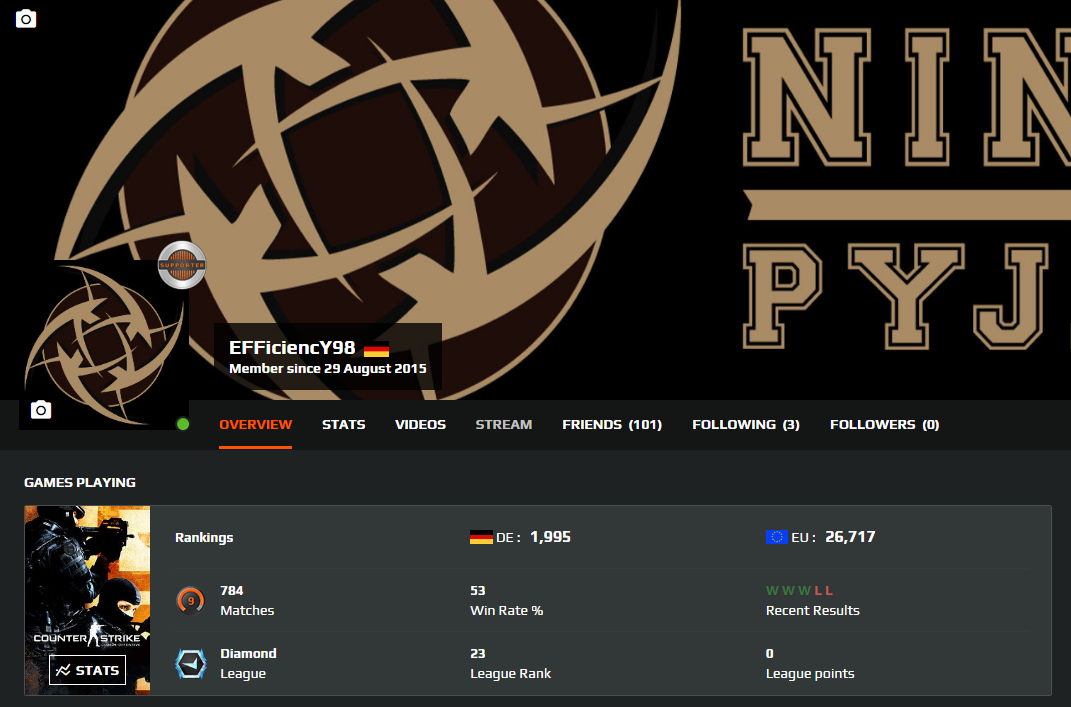Viewport: 1071px width, 707px height.
Task: Click the 784 Matches value
Action: click(x=232, y=590)
